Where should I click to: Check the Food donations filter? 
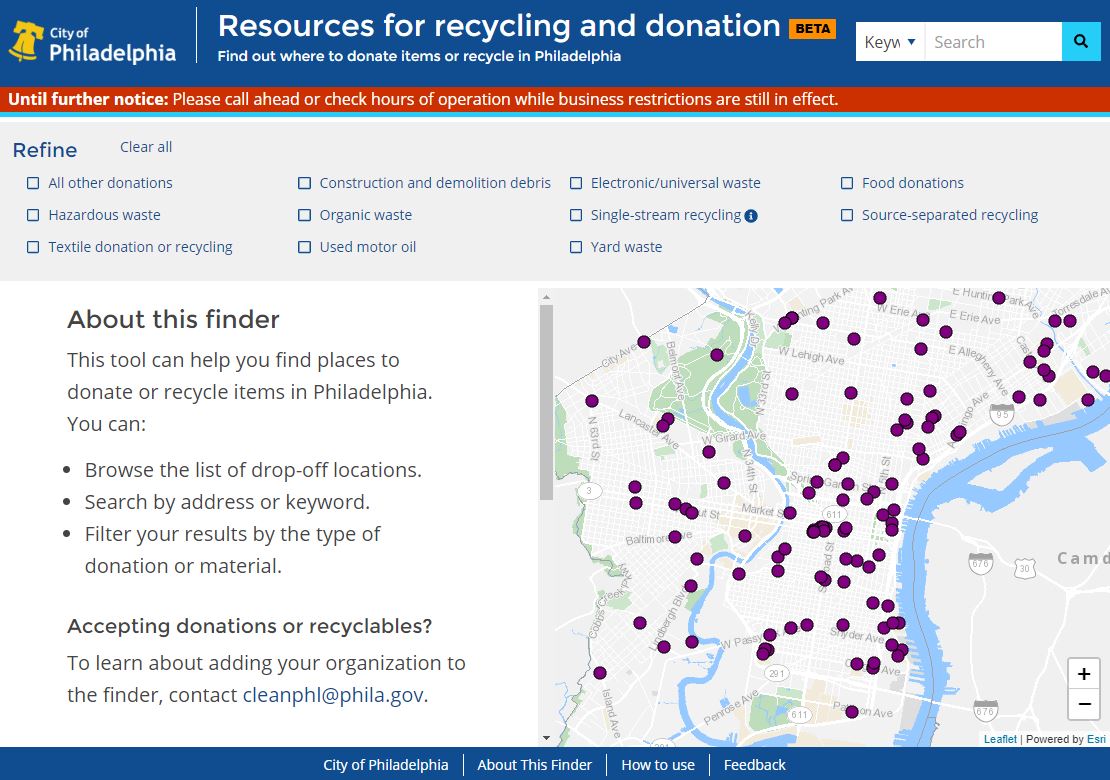(x=847, y=183)
